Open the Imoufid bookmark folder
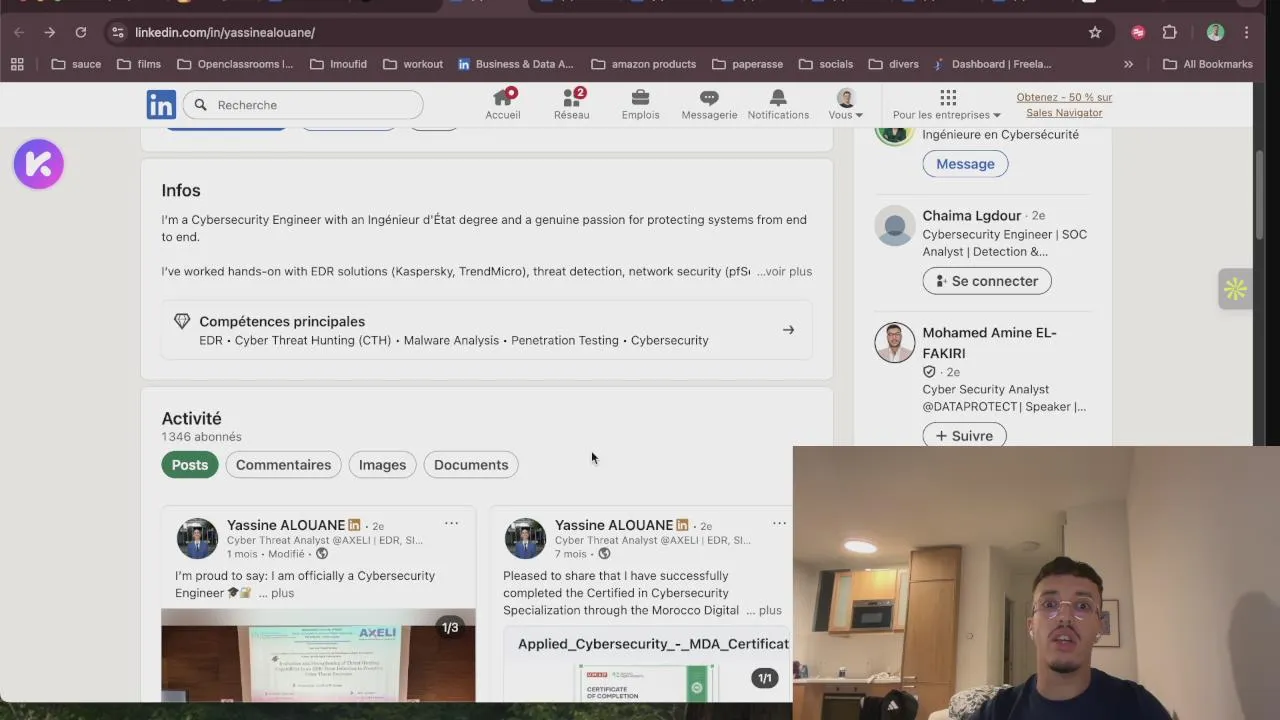The height and width of the screenshot is (720, 1280). [338, 64]
